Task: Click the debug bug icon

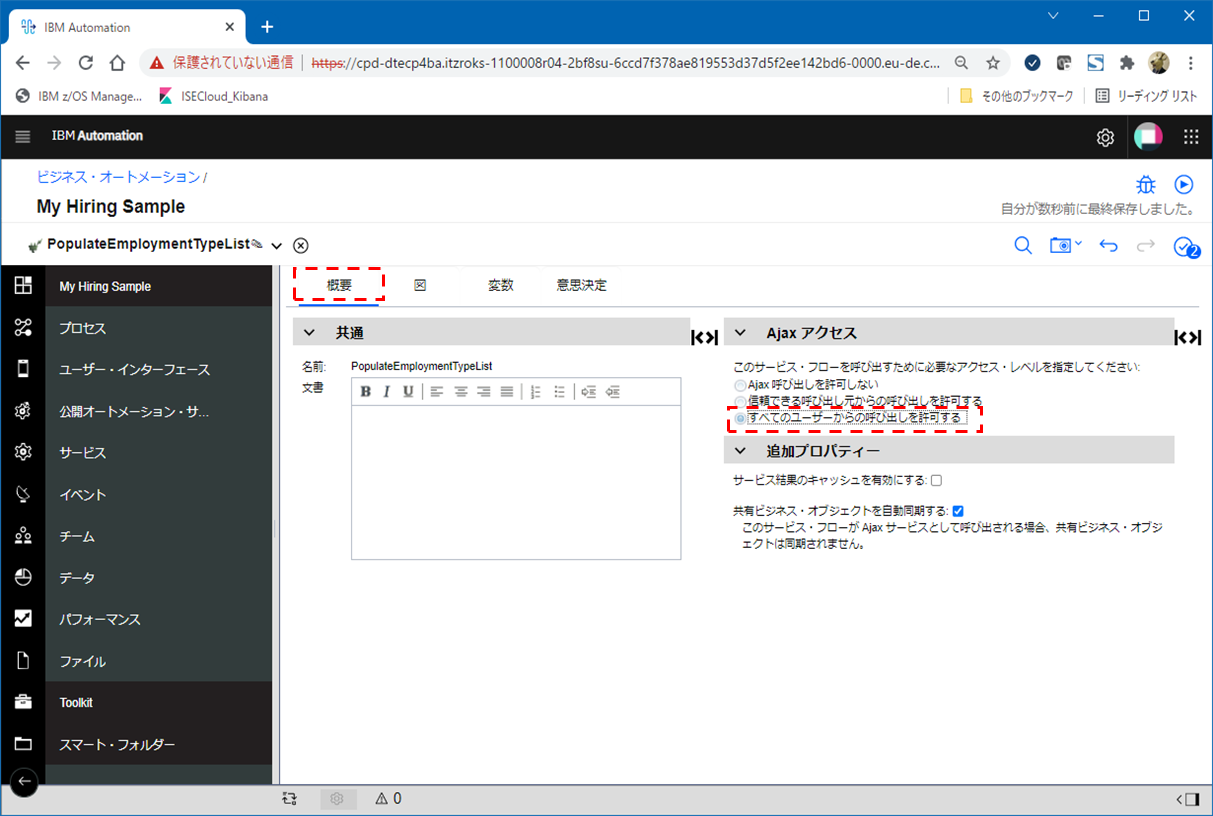Action: point(1146,185)
